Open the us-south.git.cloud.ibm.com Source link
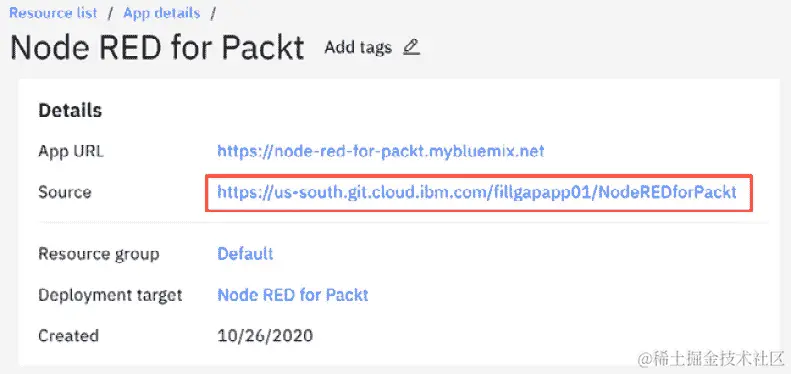This screenshot has width=791, height=374. tap(477, 192)
